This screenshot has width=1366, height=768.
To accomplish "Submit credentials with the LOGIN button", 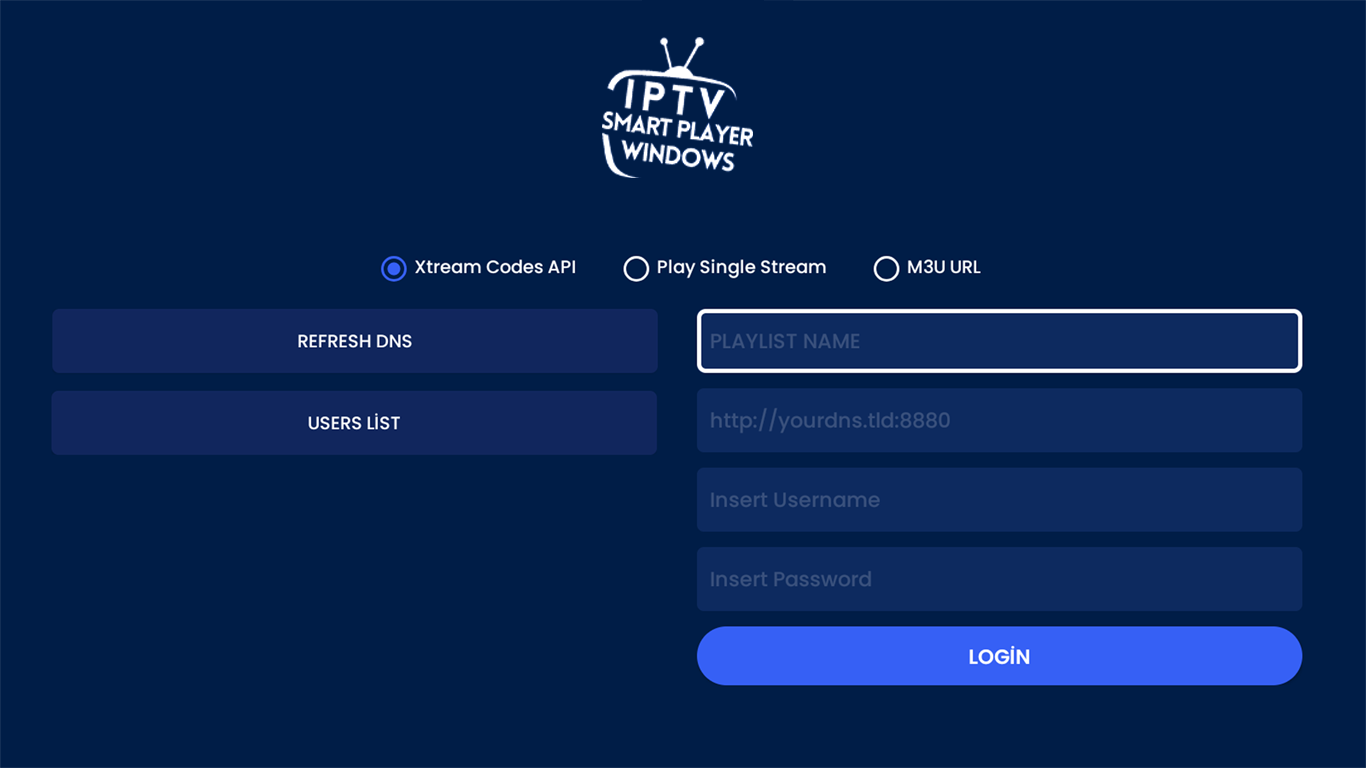I will click(999, 656).
